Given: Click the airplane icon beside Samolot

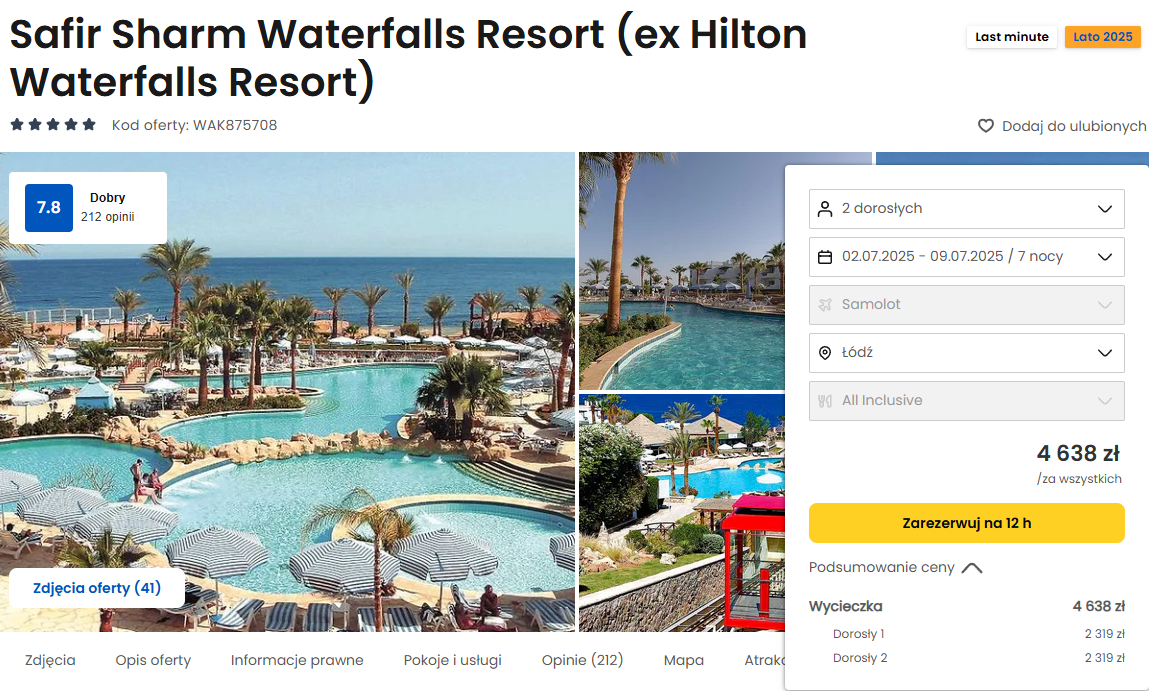Looking at the screenshot, I should (x=825, y=305).
